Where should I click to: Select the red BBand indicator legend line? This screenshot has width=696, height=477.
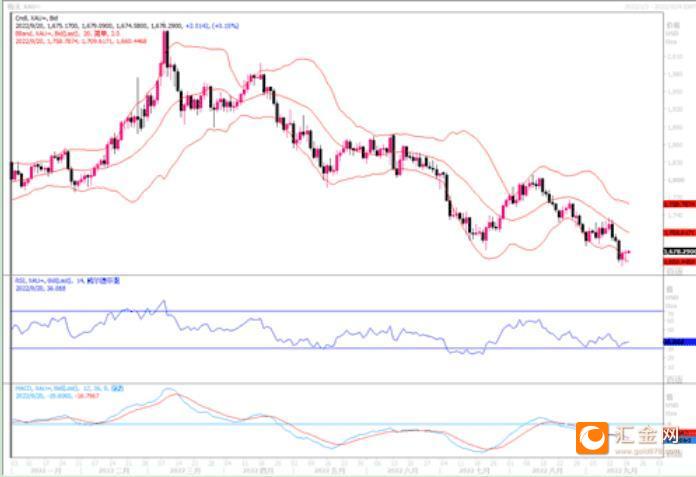pos(67,34)
